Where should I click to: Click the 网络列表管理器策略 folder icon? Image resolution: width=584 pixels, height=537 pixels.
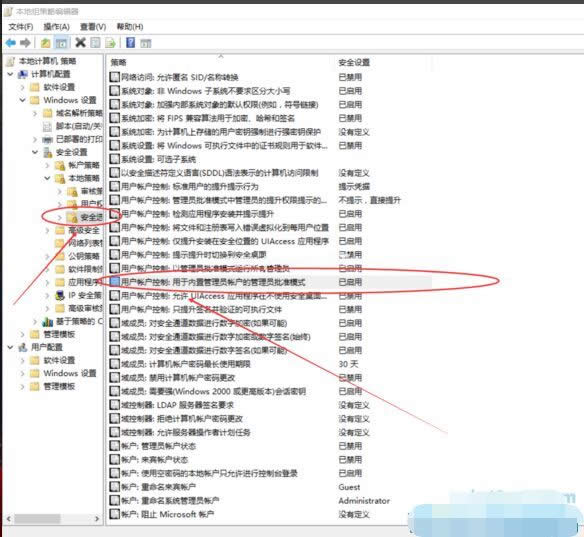pos(60,244)
